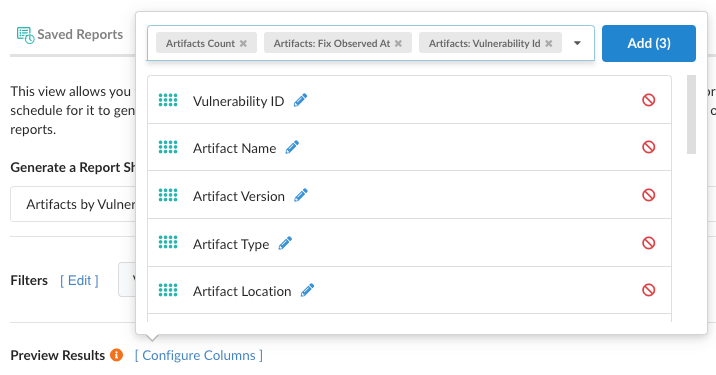This screenshot has height=375, width=716.
Task: Click the Add (3) button
Action: pos(648,43)
